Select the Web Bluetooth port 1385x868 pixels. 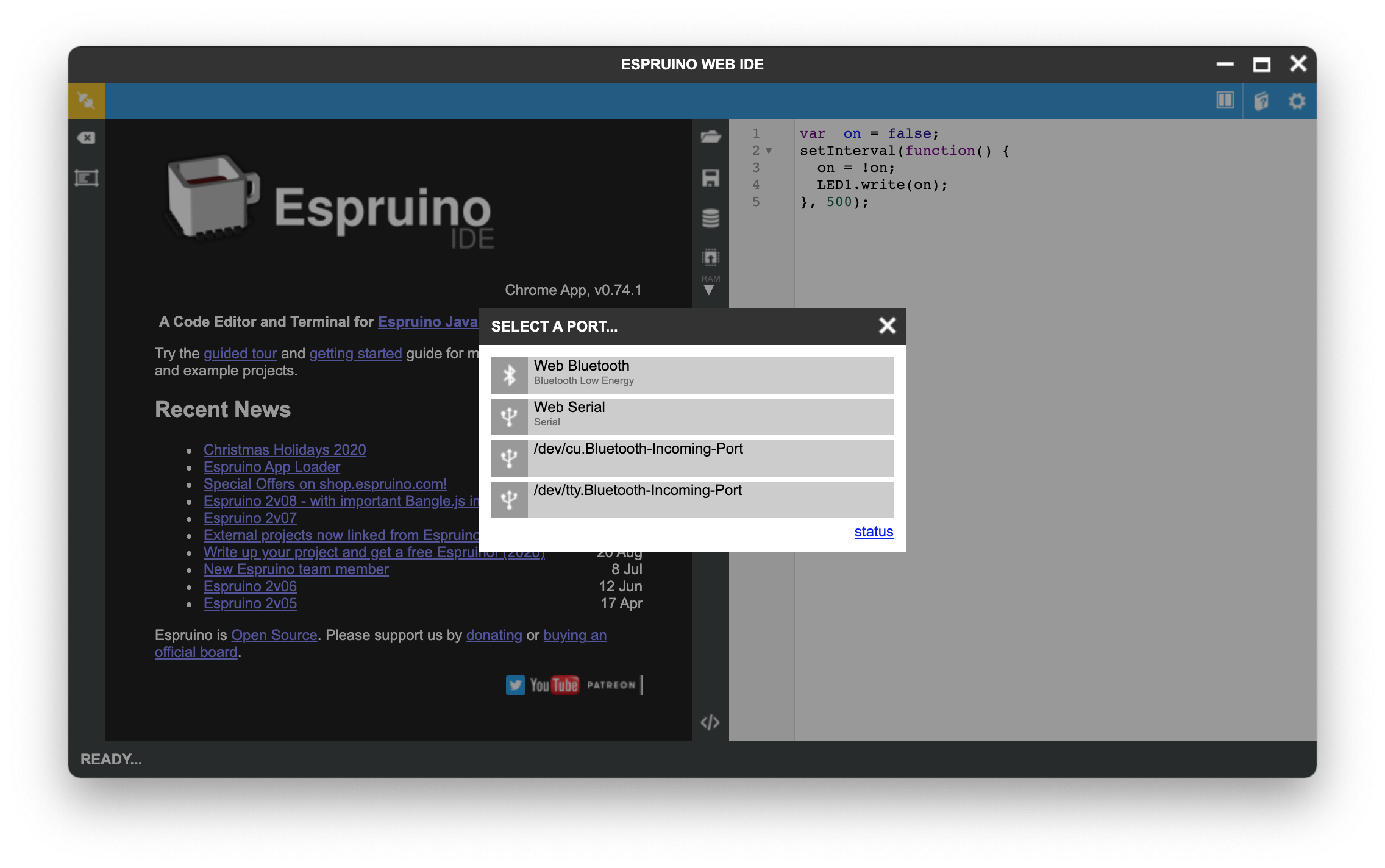(x=692, y=375)
